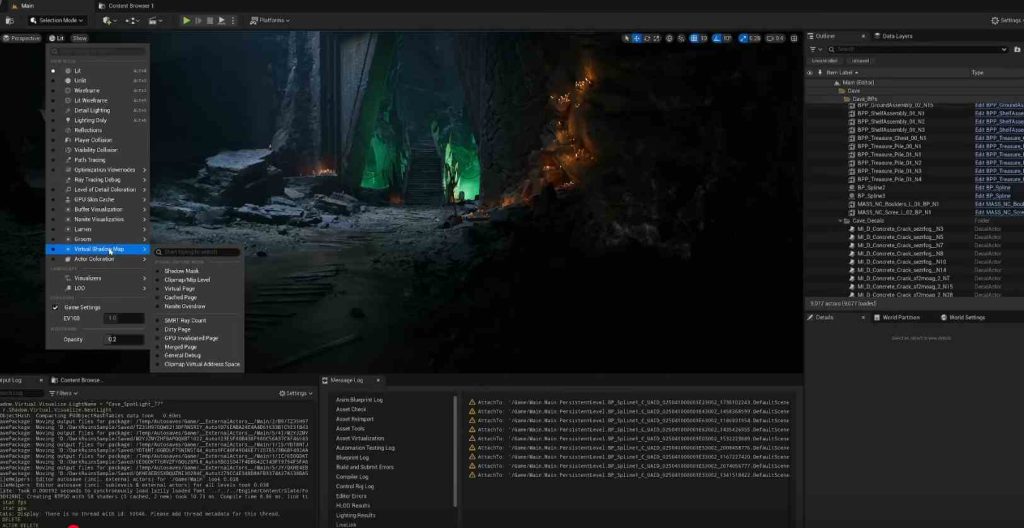This screenshot has height=528, width=1024.
Task: Open the play options three-dot menu
Action: (232, 20)
